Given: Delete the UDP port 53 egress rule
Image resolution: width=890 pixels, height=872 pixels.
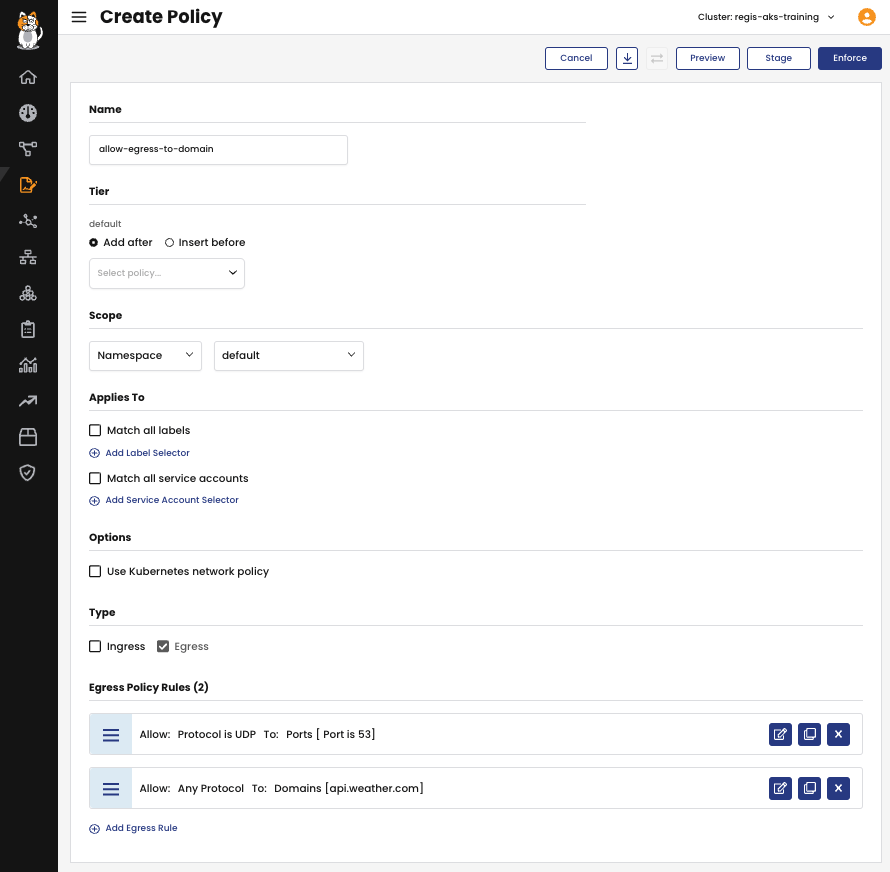Looking at the screenshot, I should tap(838, 735).
